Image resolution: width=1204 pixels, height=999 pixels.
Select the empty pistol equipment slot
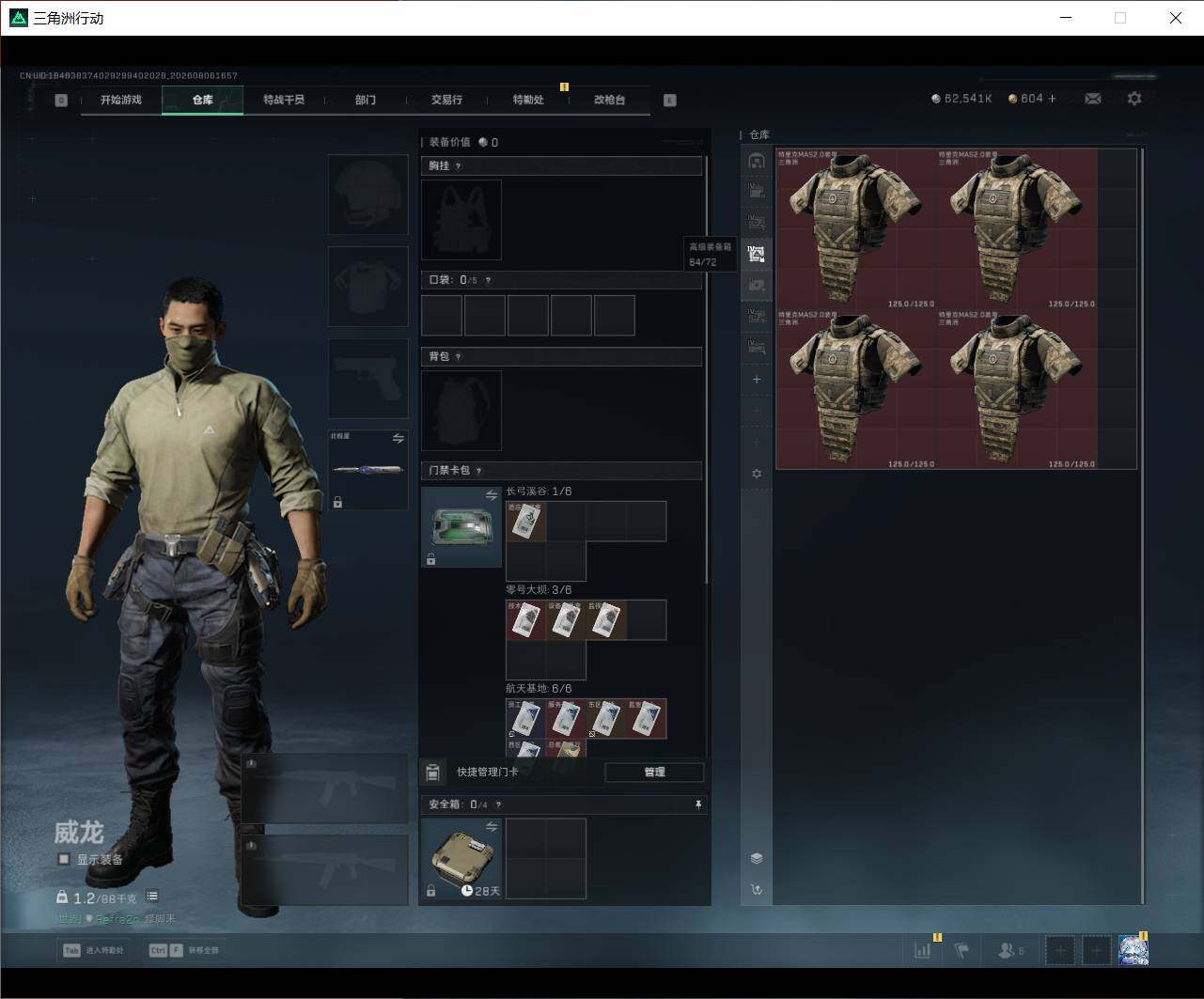tap(368, 379)
